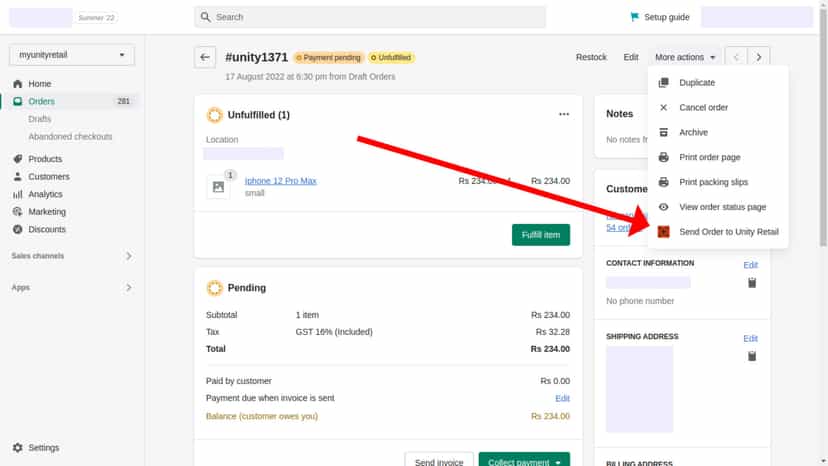The image size is (828, 466).
Task: Open the myunityretail store dropdown
Action: 72,55
